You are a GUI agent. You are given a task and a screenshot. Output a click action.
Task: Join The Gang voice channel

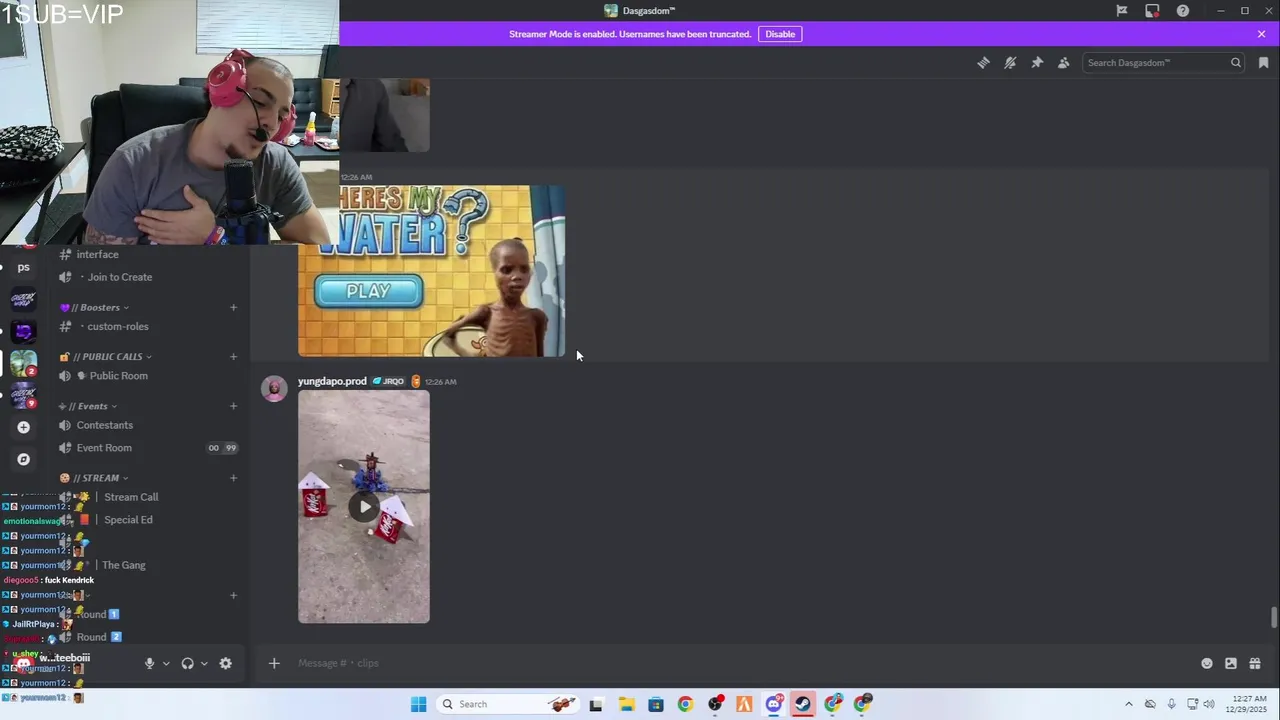(123, 565)
